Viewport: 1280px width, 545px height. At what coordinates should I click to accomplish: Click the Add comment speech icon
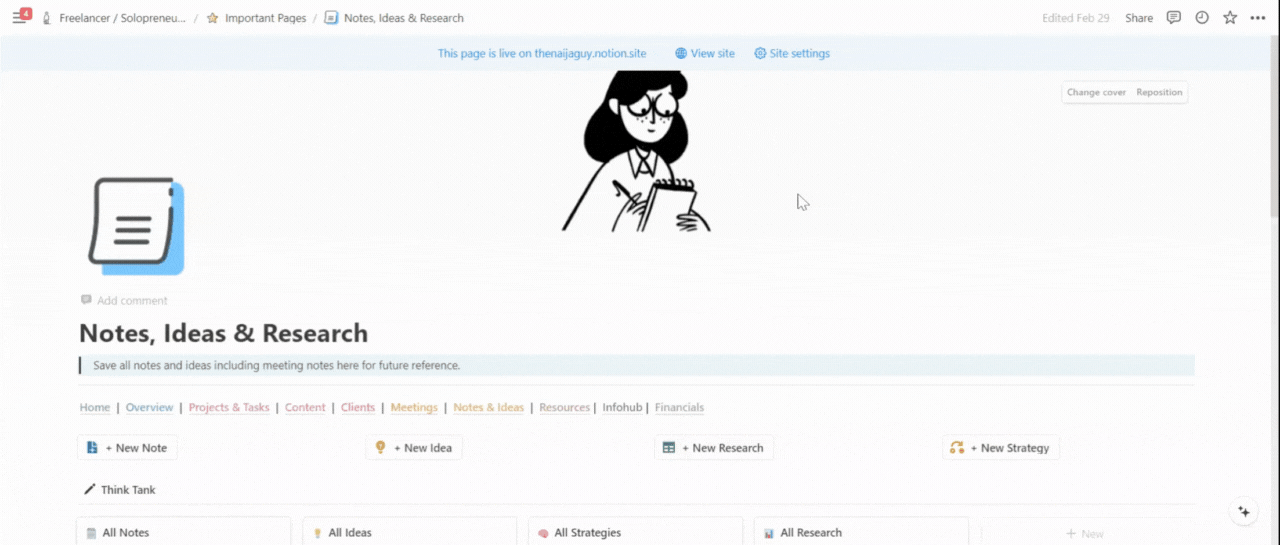86,300
